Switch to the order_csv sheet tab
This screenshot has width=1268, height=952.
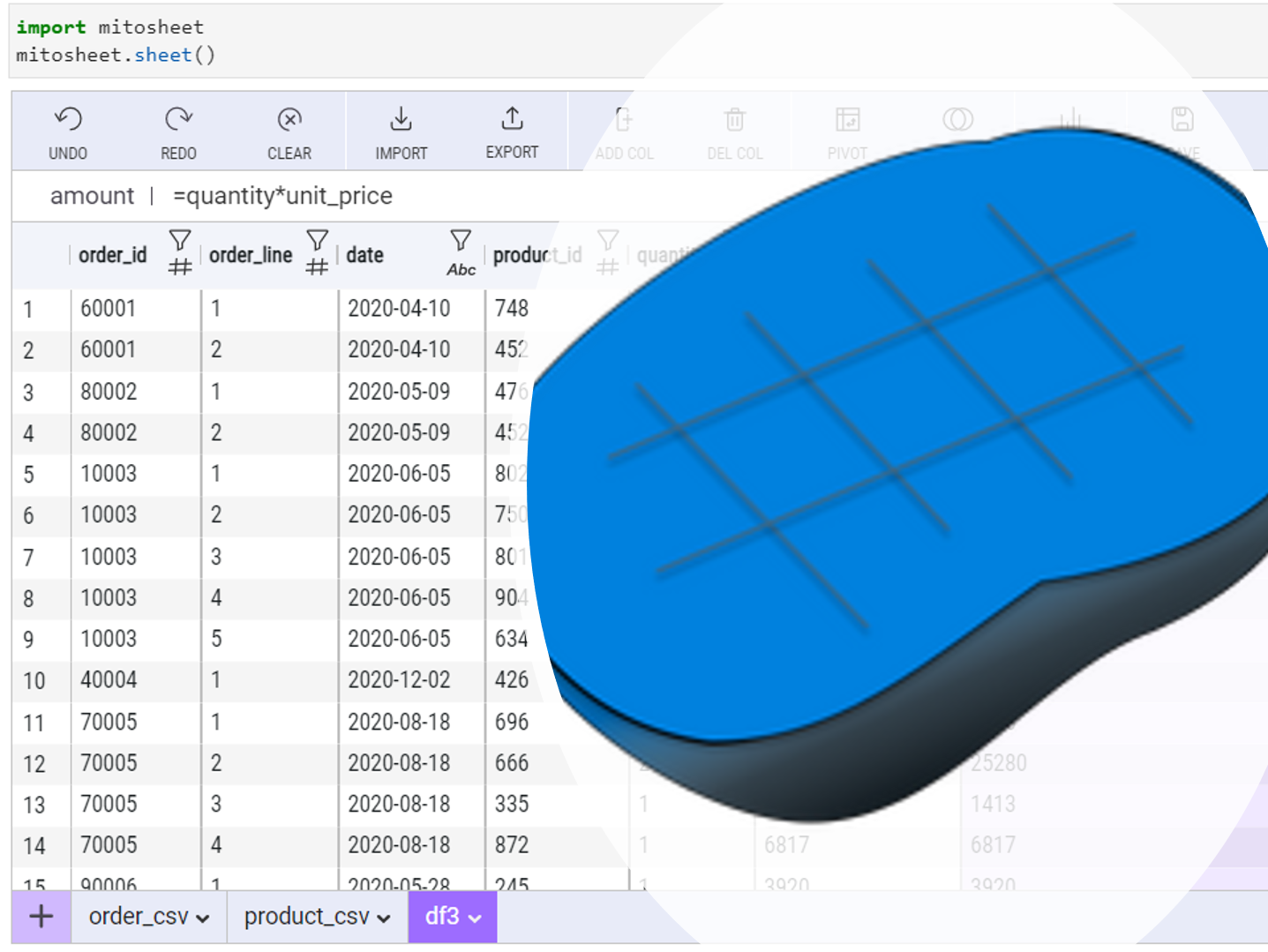(x=138, y=917)
